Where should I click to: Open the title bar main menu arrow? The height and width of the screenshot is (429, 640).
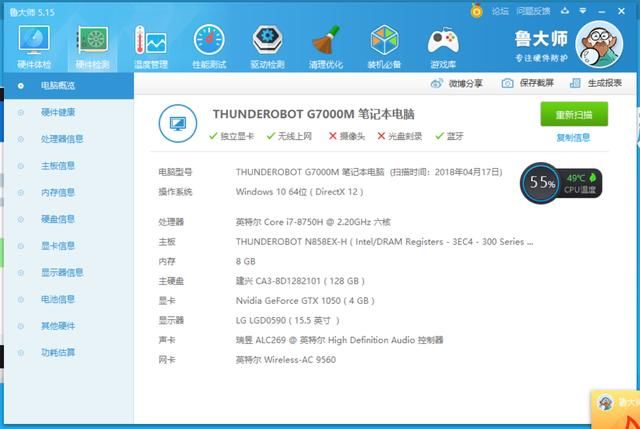[x=583, y=11]
